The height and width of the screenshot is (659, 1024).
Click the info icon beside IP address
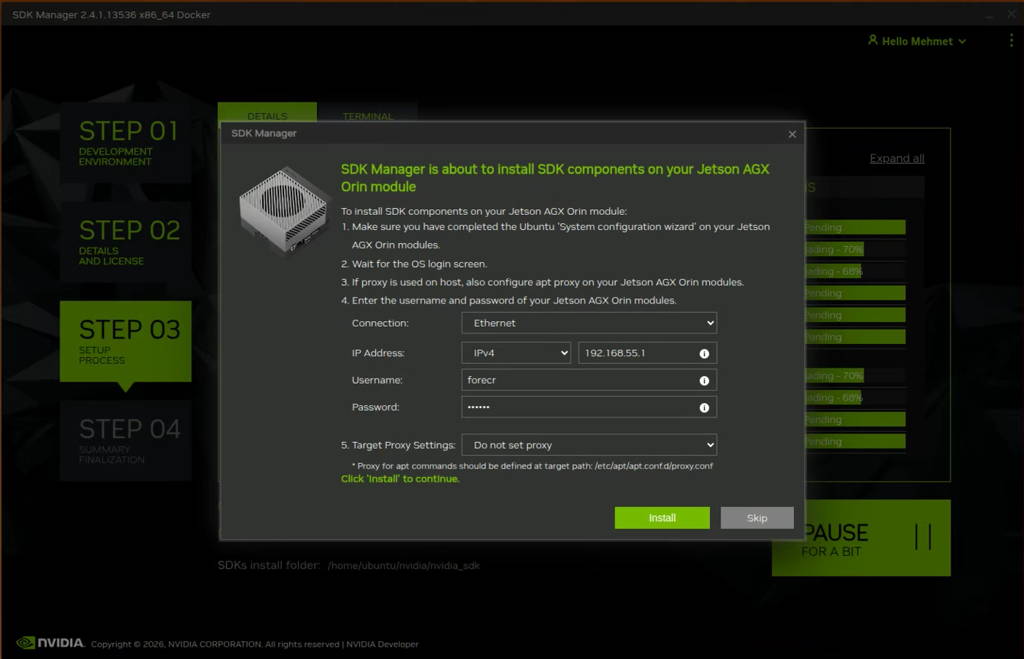click(x=704, y=353)
